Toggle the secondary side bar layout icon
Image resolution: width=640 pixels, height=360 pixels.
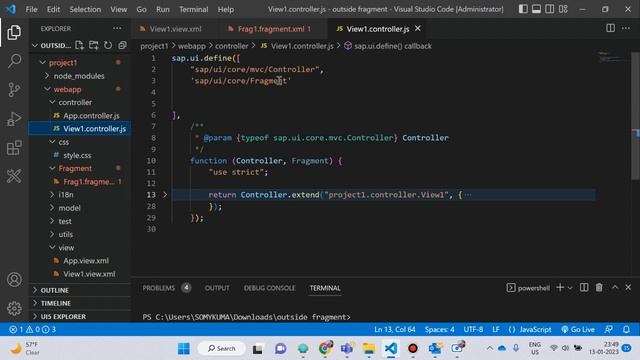coord(550,9)
